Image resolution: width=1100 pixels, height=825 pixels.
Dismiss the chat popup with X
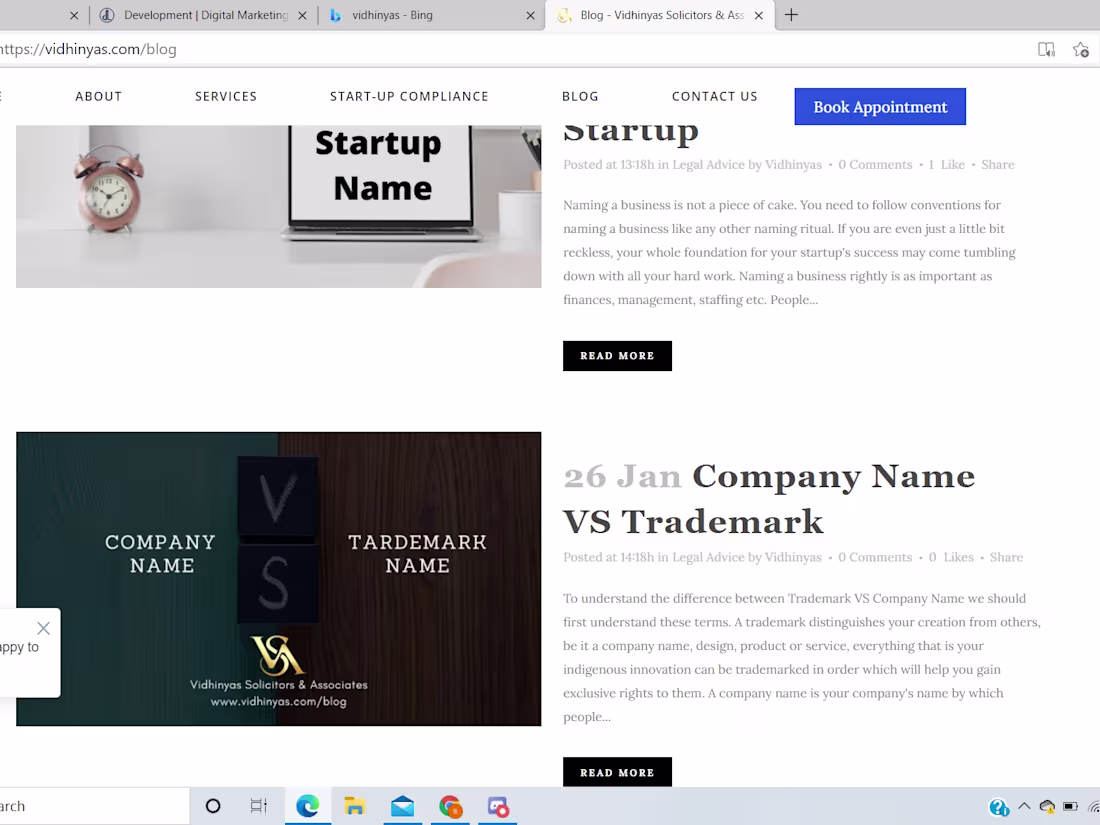coord(43,628)
